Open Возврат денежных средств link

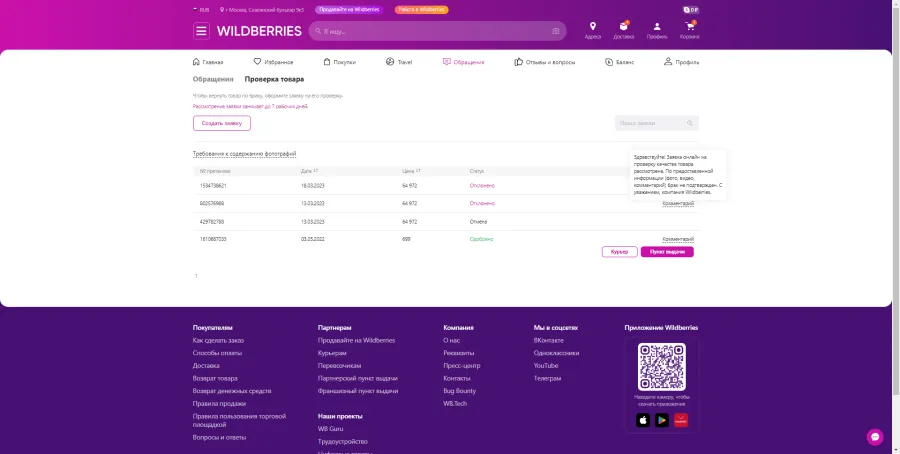232,391
